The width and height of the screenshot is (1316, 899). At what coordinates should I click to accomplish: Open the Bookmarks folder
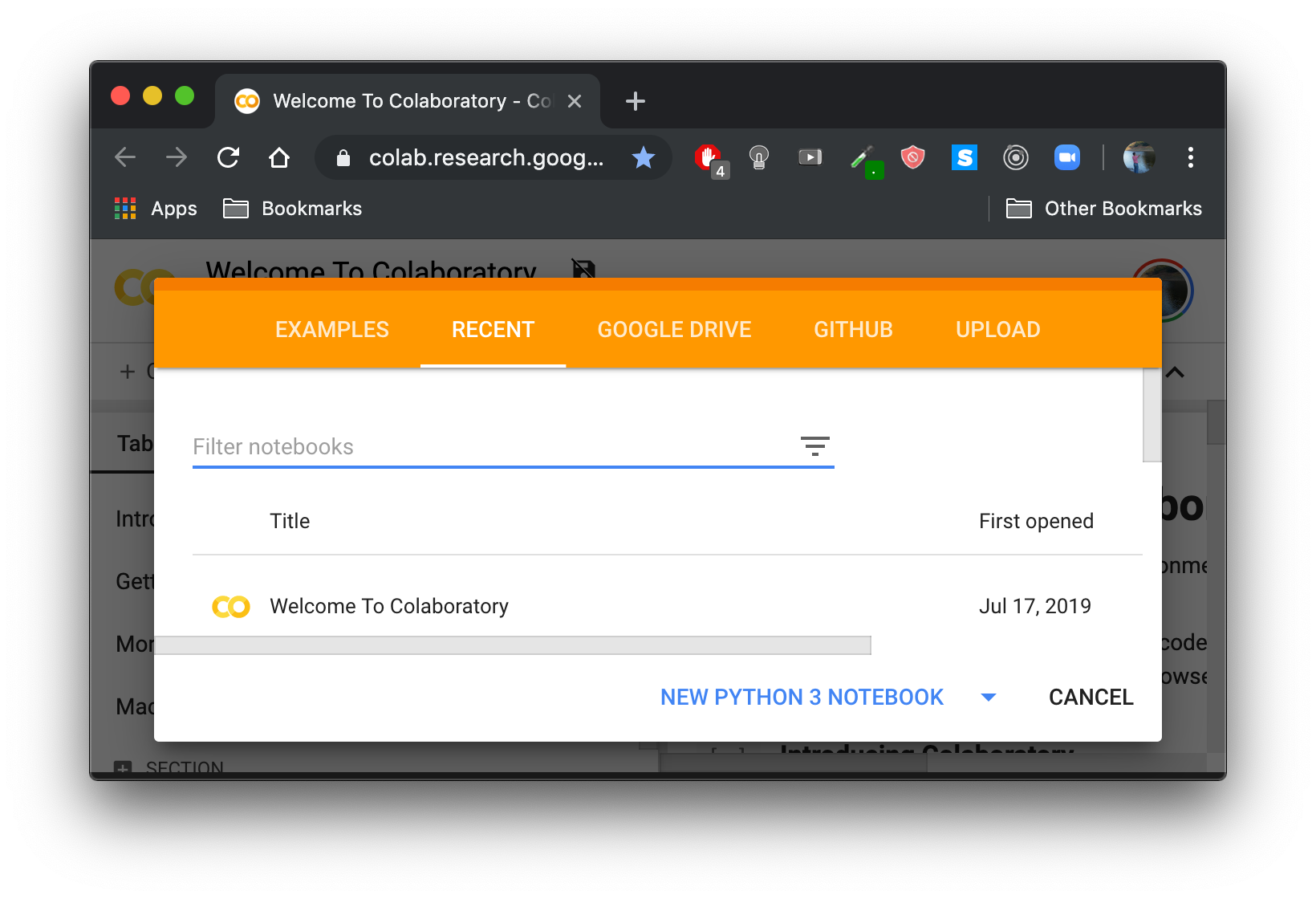(x=293, y=209)
